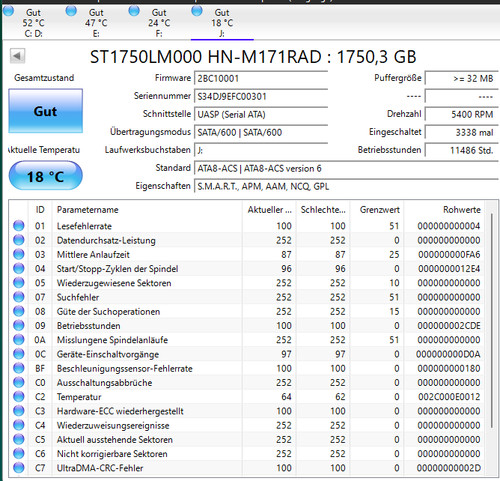Click the Aktueller column header
This screenshot has height=481, width=500.
point(269,210)
